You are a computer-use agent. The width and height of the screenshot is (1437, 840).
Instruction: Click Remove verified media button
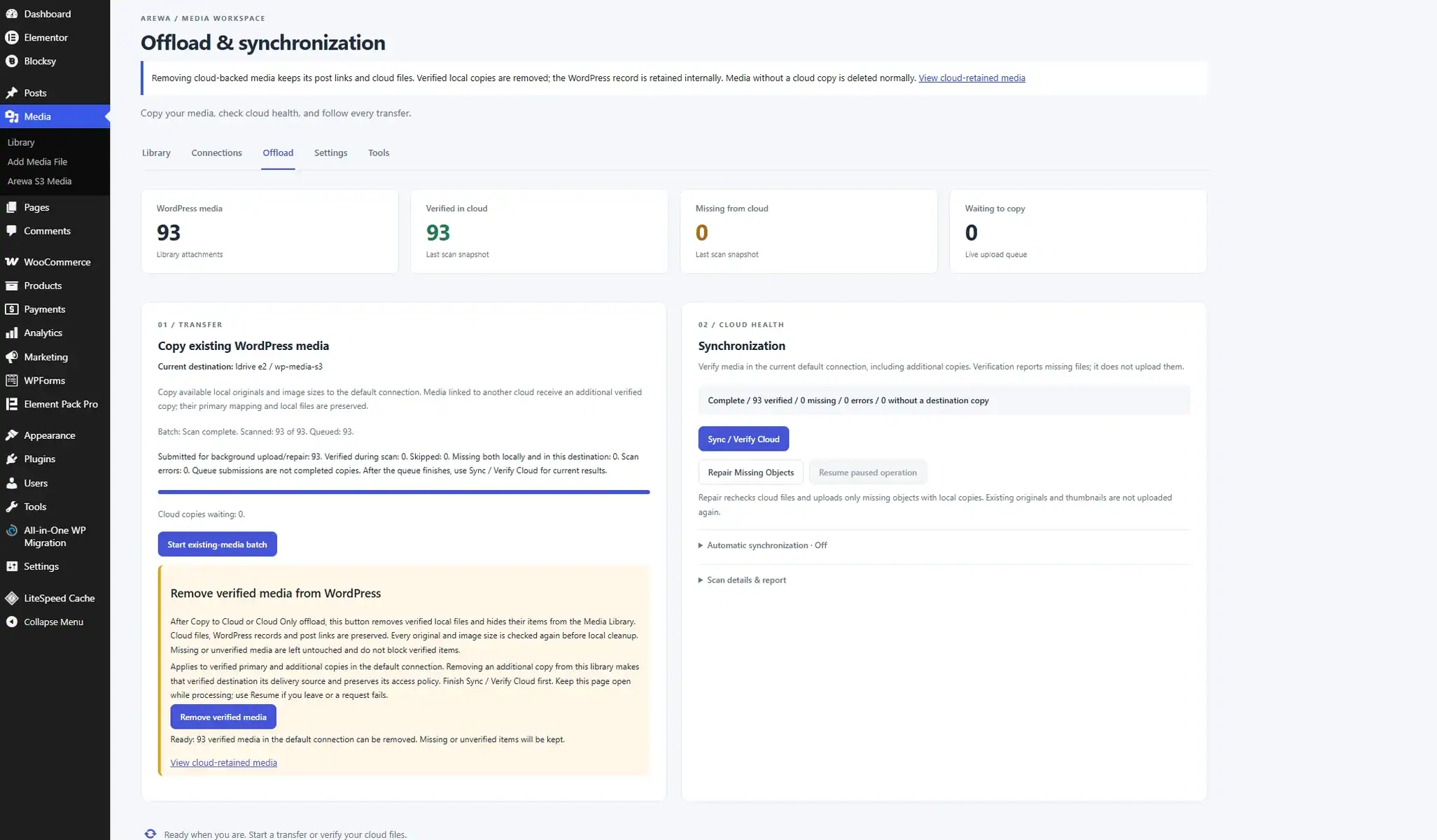pos(223,717)
